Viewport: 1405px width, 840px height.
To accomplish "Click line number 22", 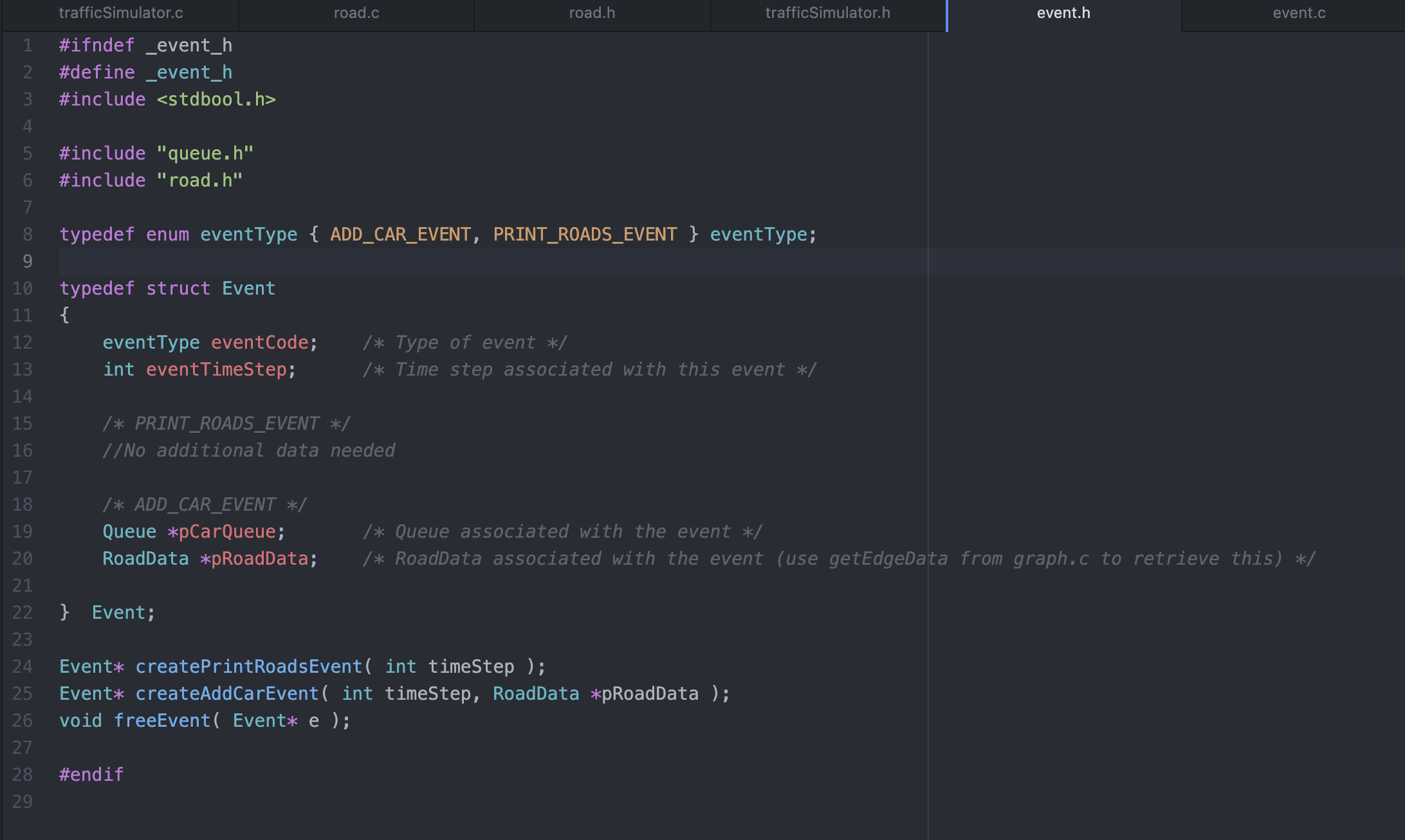I will click(23, 612).
